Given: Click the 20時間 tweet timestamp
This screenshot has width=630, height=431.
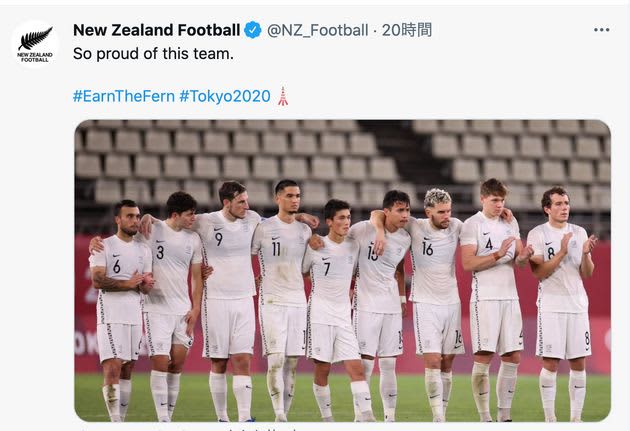Looking at the screenshot, I should tap(406, 30).
